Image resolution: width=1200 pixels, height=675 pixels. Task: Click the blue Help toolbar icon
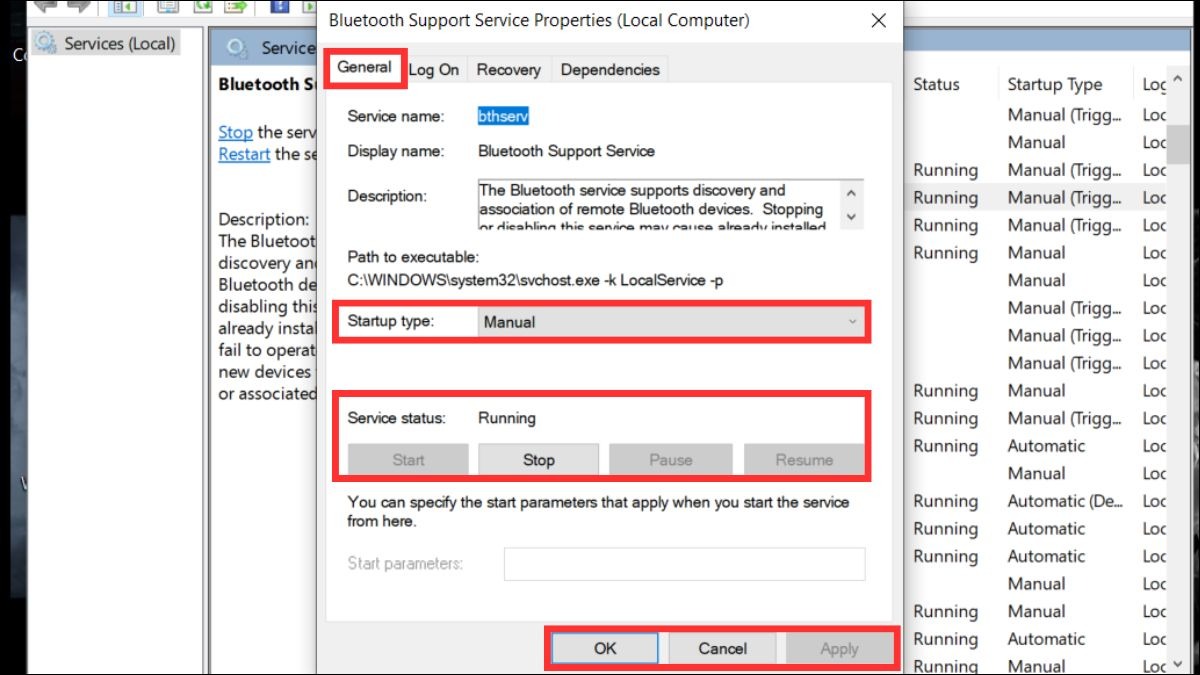[279, 6]
